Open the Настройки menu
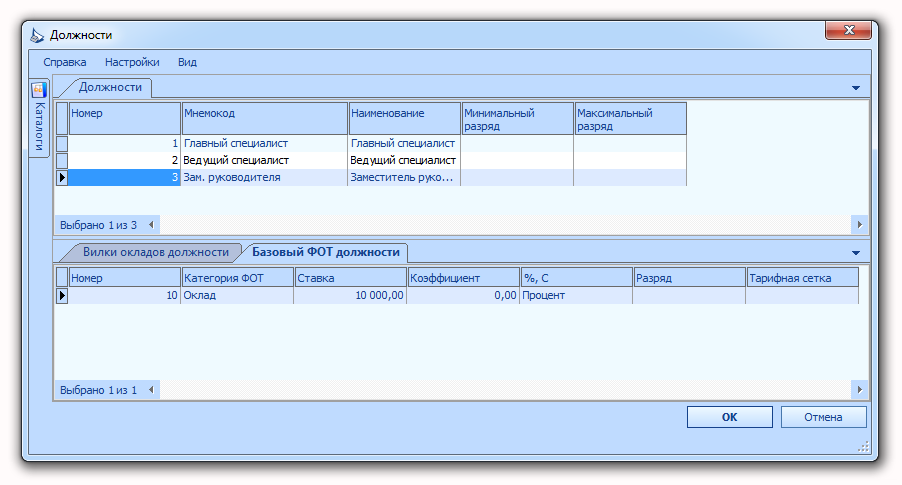This screenshot has width=902, height=485. [x=132, y=62]
